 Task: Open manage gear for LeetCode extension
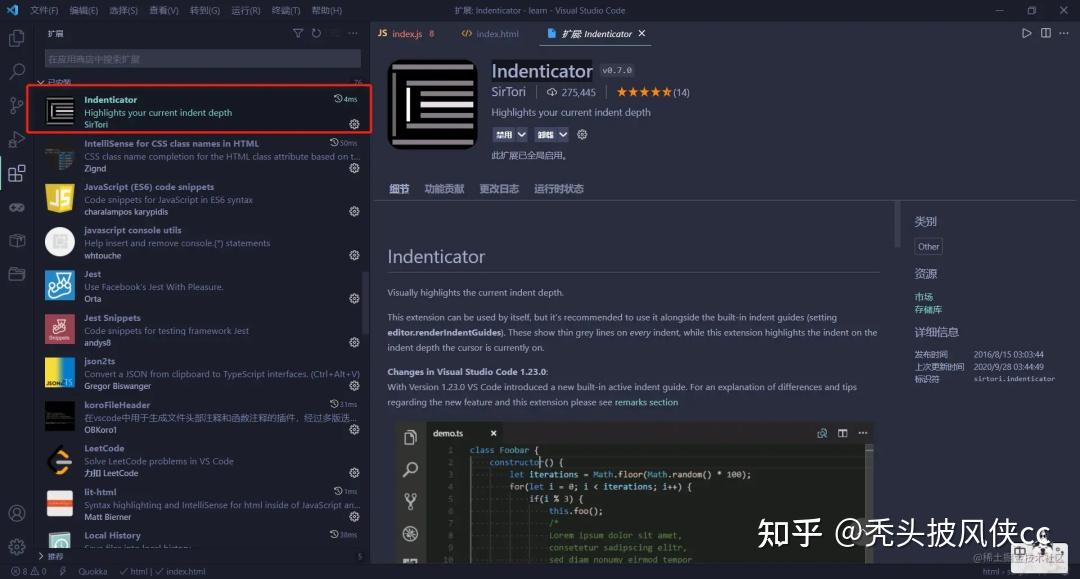(x=354, y=472)
